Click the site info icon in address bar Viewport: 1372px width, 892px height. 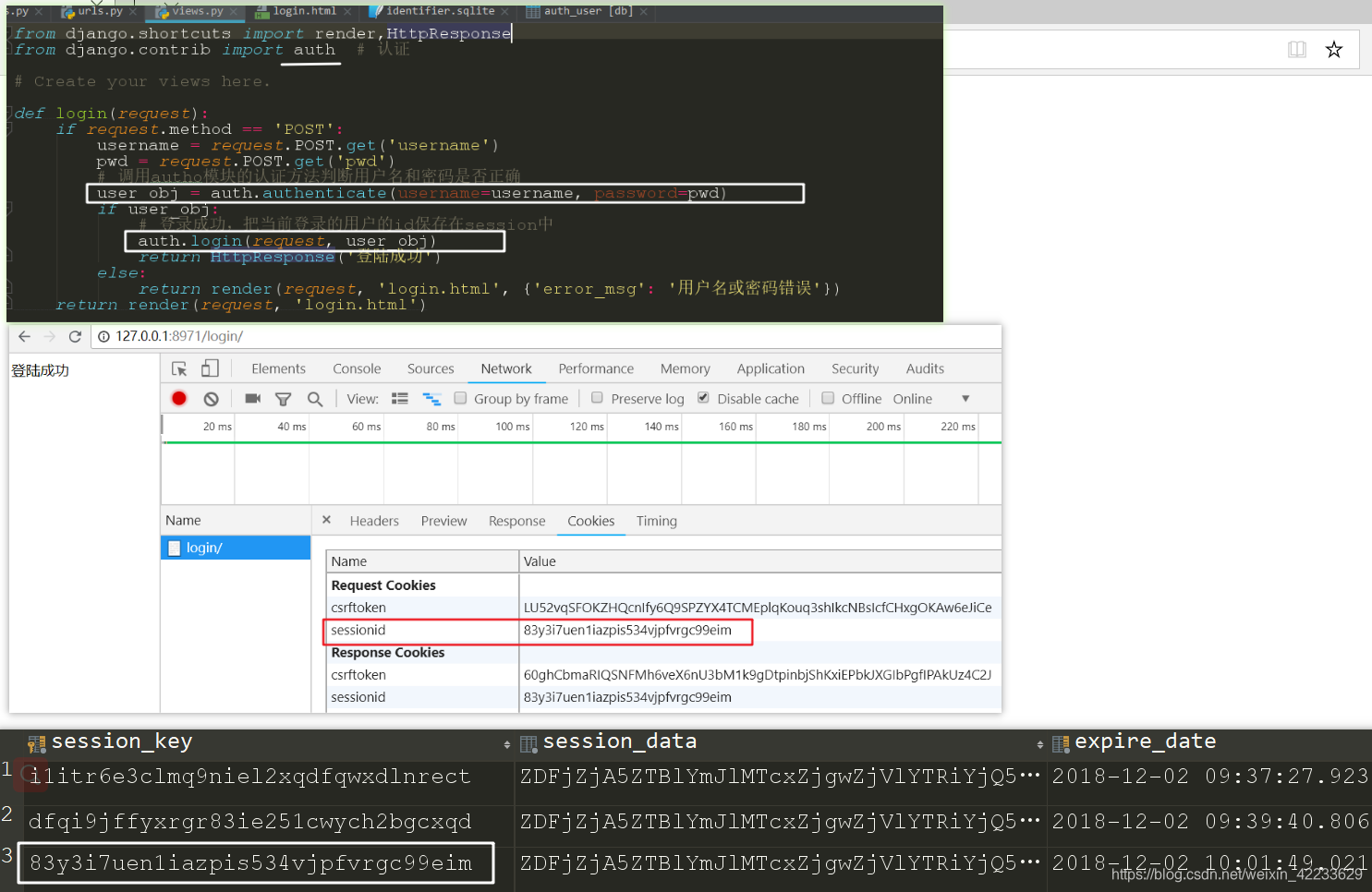pos(104,336)
